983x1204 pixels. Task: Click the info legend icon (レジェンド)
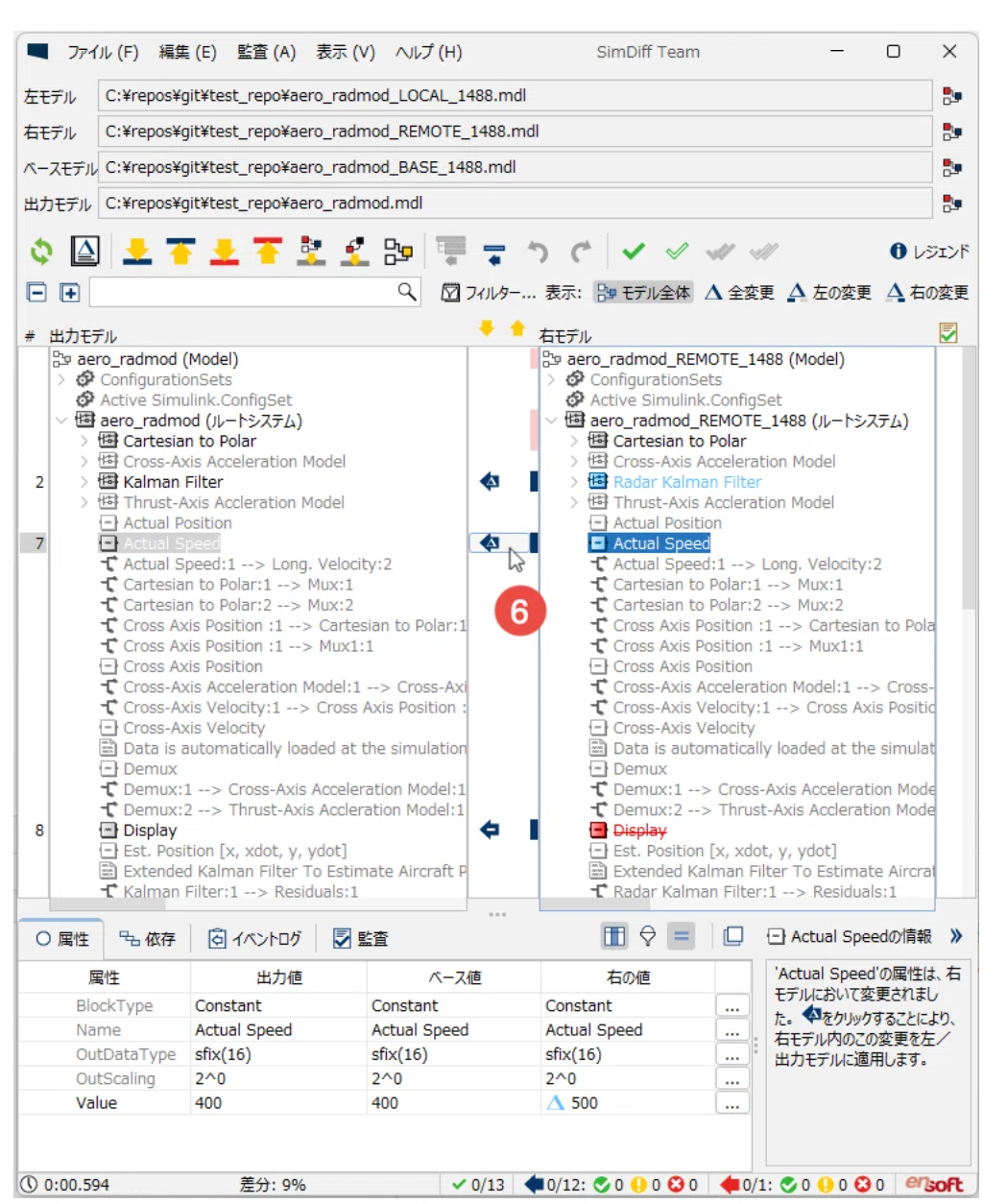click(928, 252)
